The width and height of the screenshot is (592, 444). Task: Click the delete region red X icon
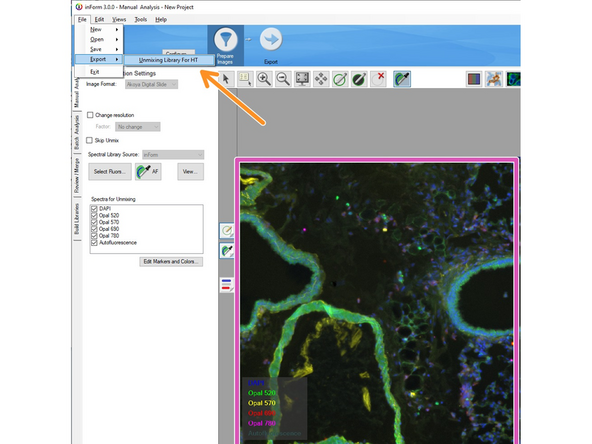(x=378, y=79)
